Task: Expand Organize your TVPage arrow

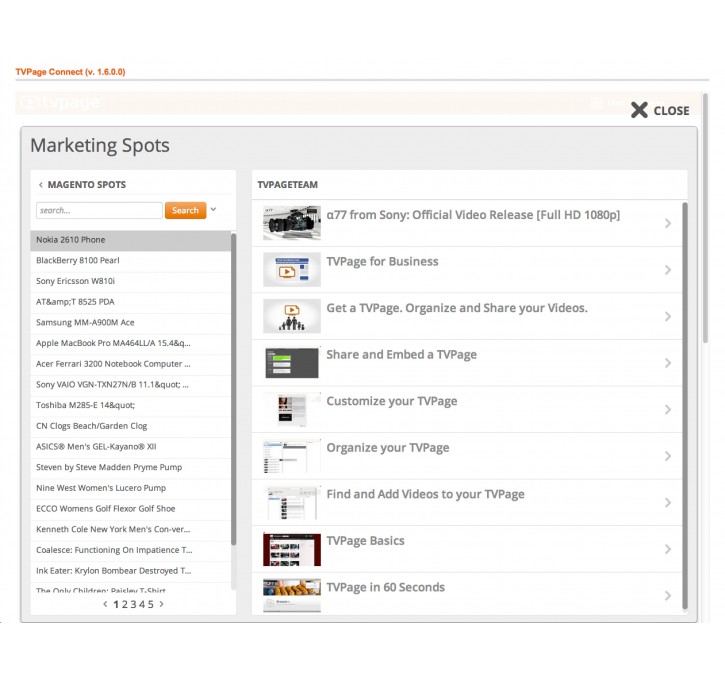Action: point(668,456)
